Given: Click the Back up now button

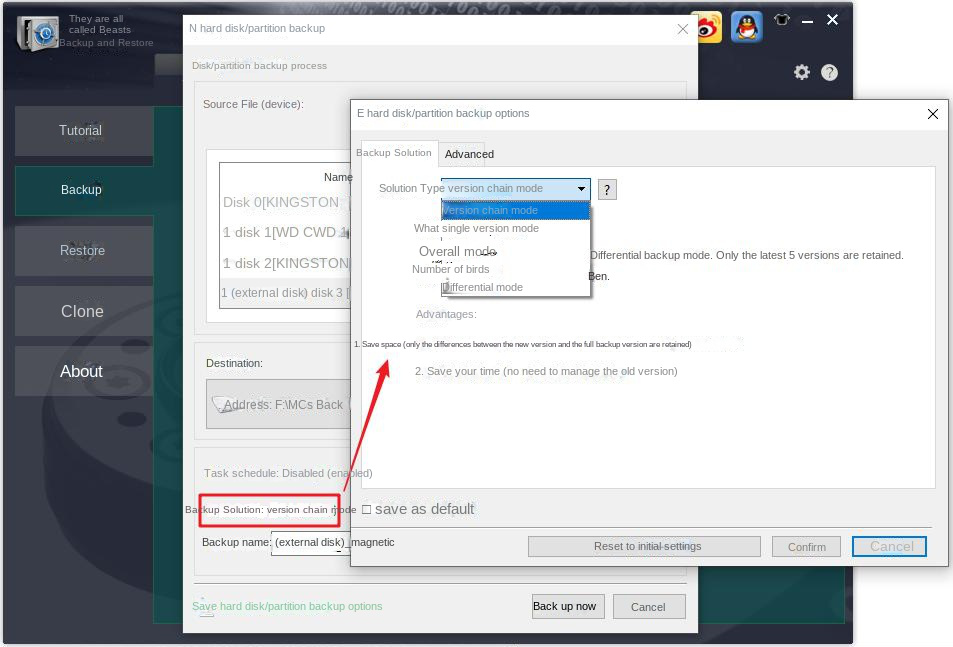Looking at the screenshot, I should [567, 606].
